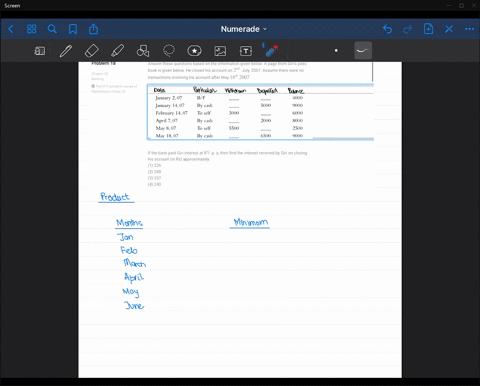Select the Text box tool
The height and width of the screenshot is (386, 480).
(246, 51)
